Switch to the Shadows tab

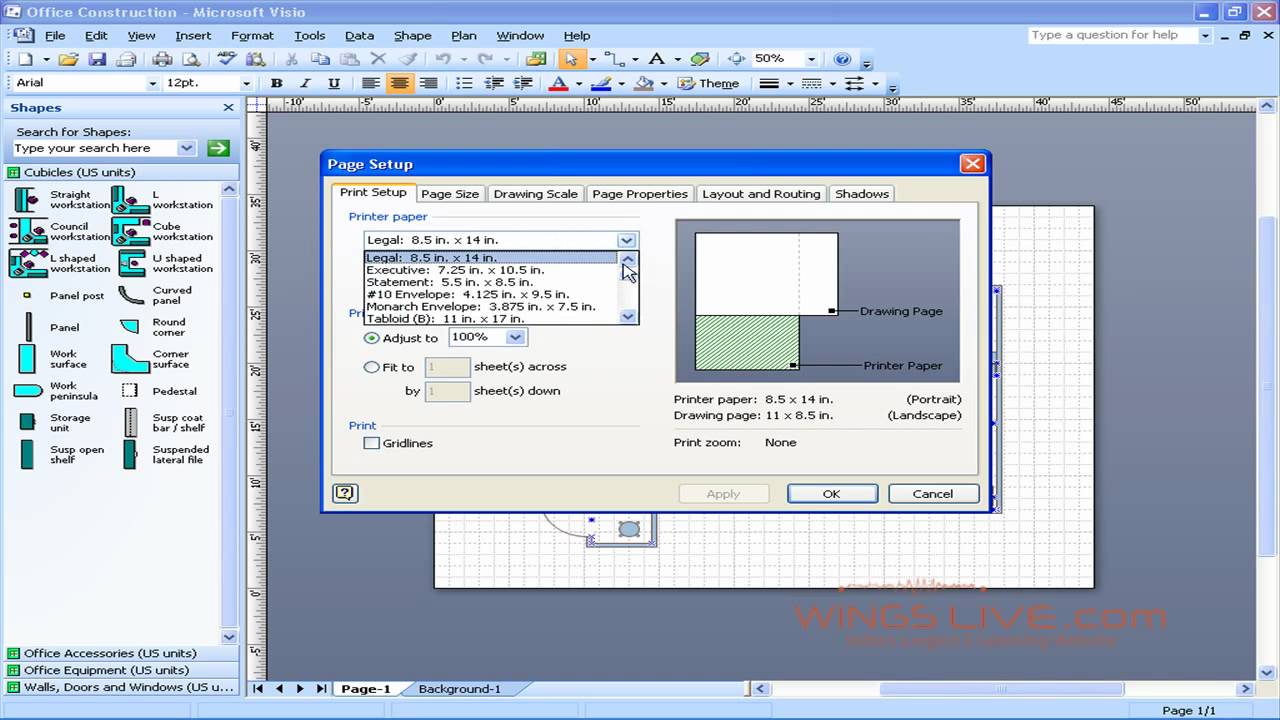click(862, 194)
